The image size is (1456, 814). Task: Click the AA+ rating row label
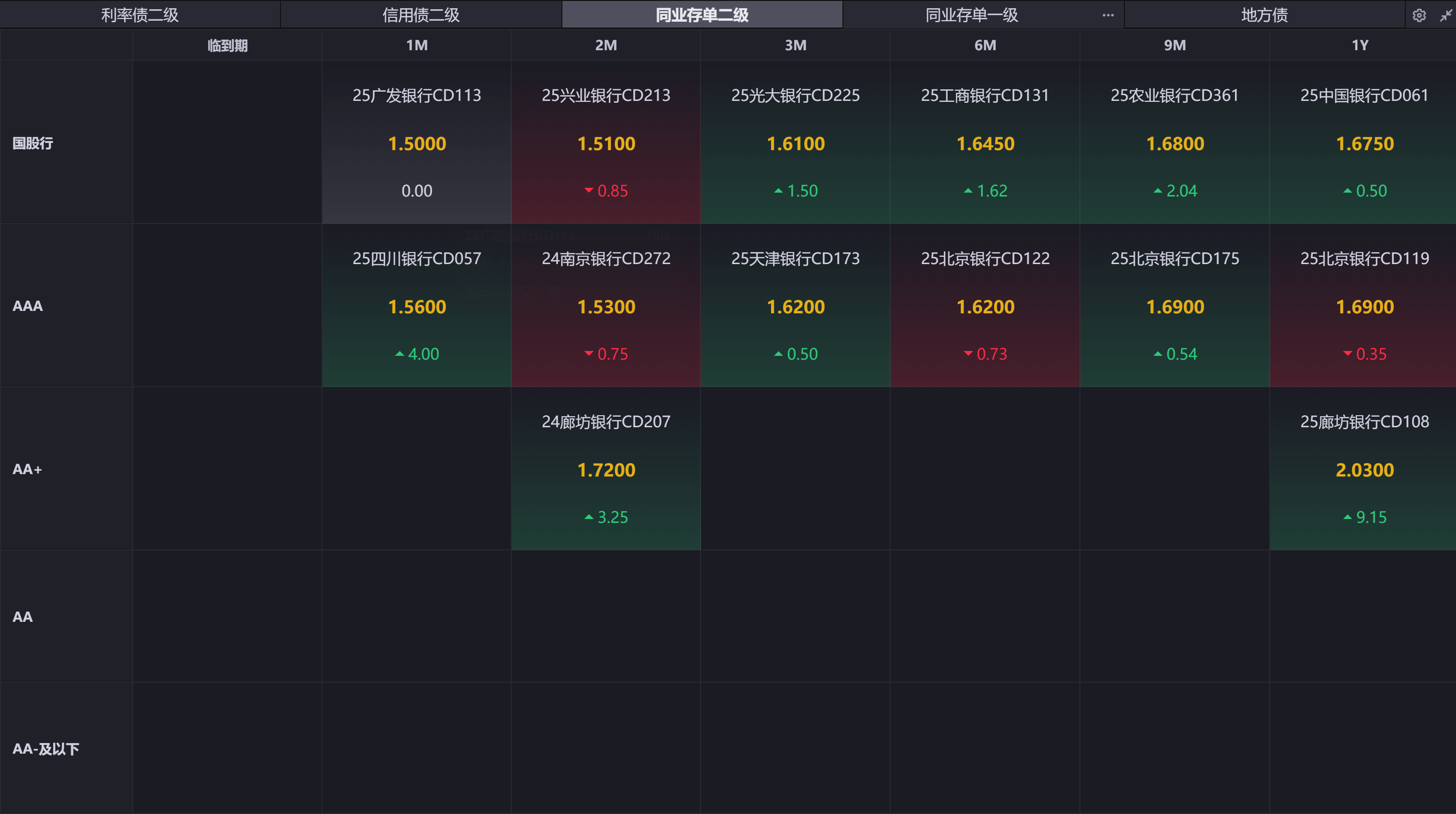(27, 469)
